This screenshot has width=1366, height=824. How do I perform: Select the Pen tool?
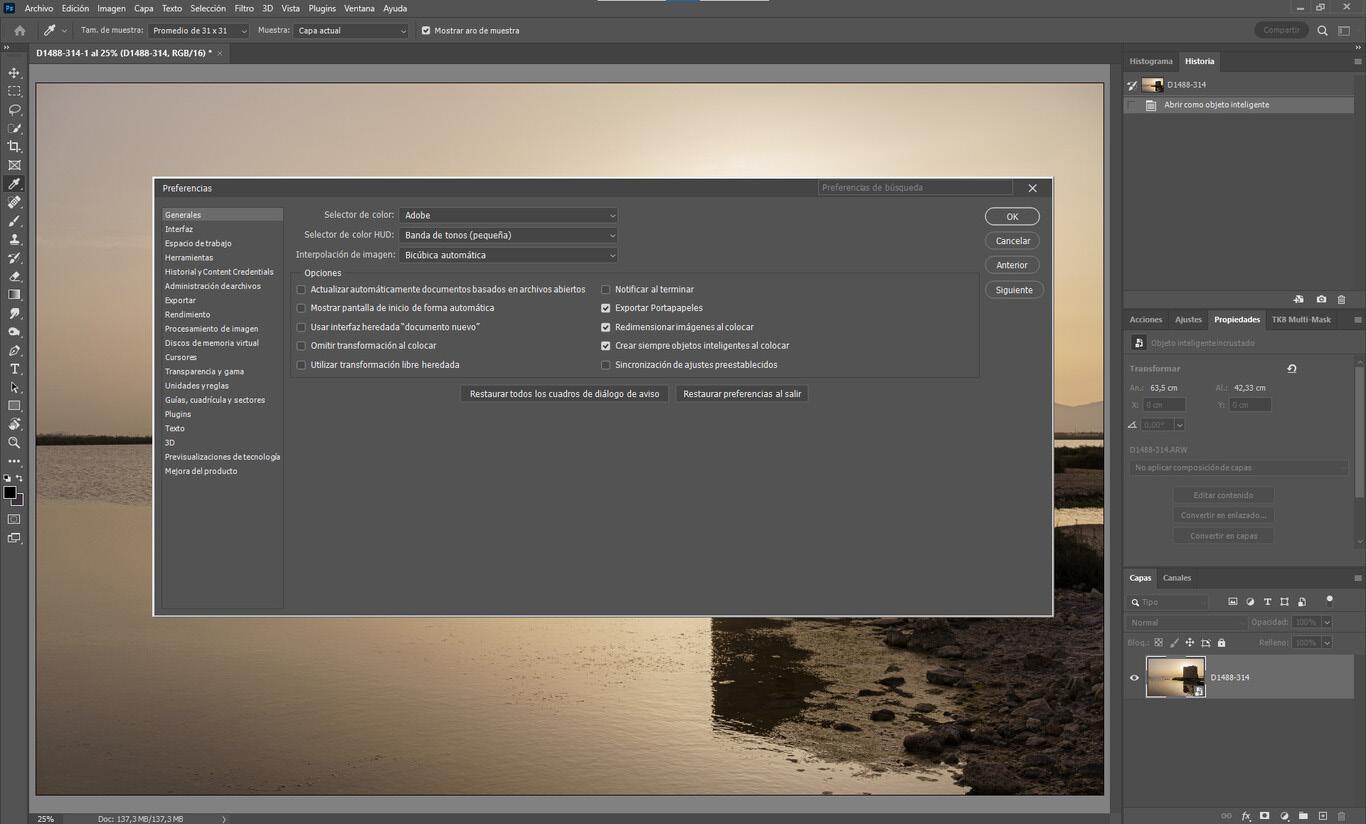pyautogui.click(x=14, y=351)
